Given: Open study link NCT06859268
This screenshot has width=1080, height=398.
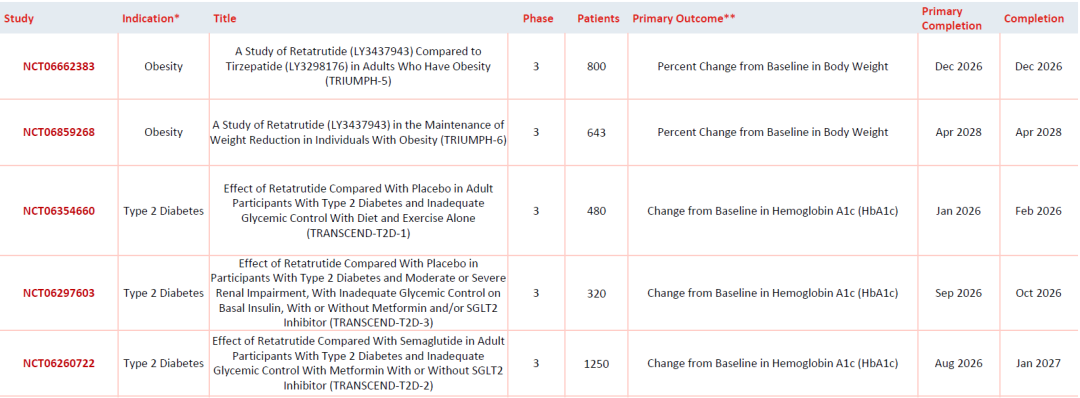Looking at the screenshot, I should 59,132.
